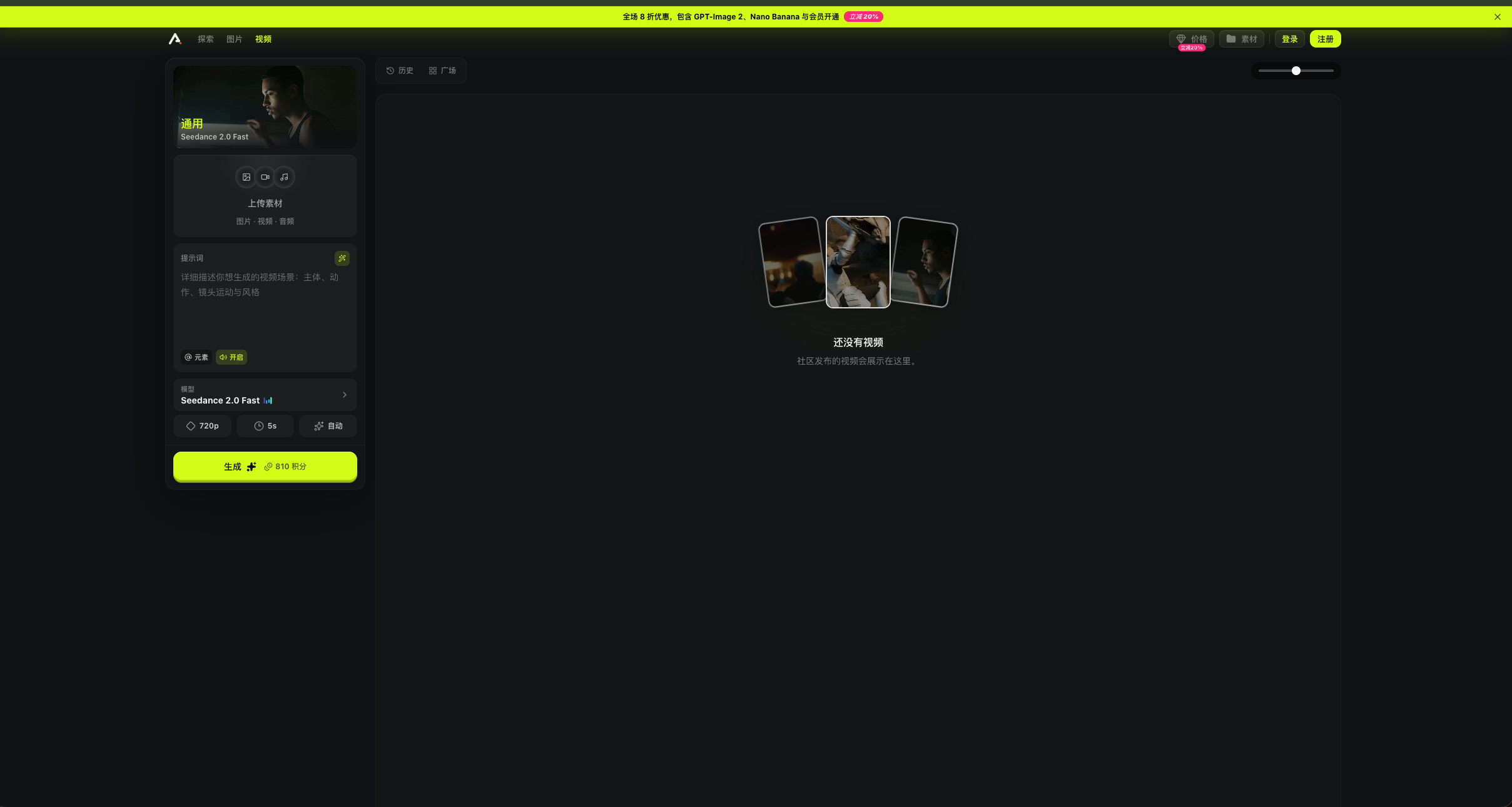1512x807 pixels.
Task: Click the history clock icon
Action: pos(390,71)
